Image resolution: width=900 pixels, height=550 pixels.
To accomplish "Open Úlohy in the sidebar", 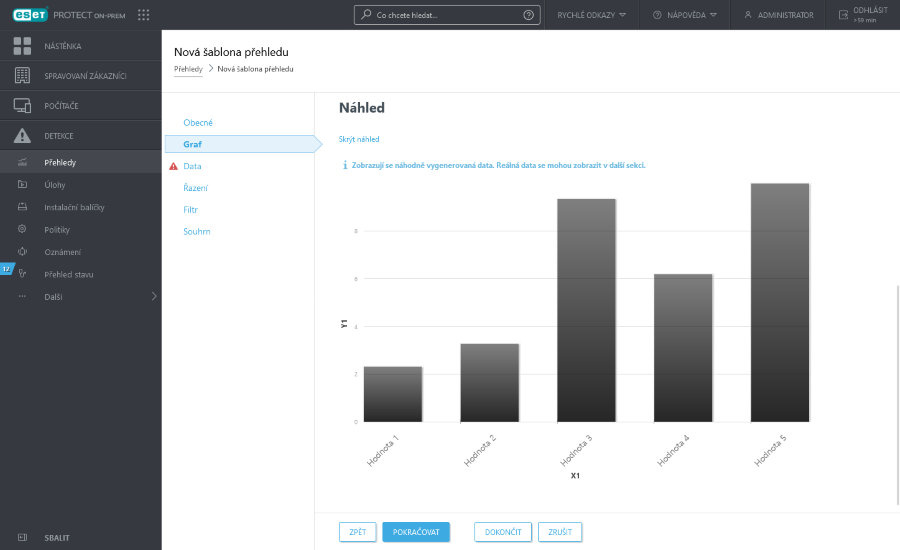I will point(80,184).
